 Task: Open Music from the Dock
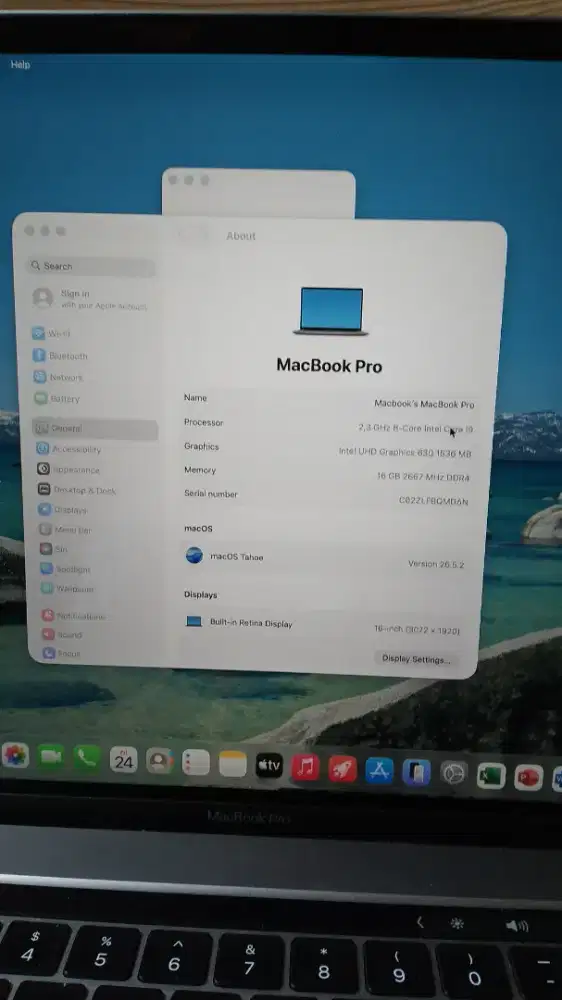[x=306, y=768]
